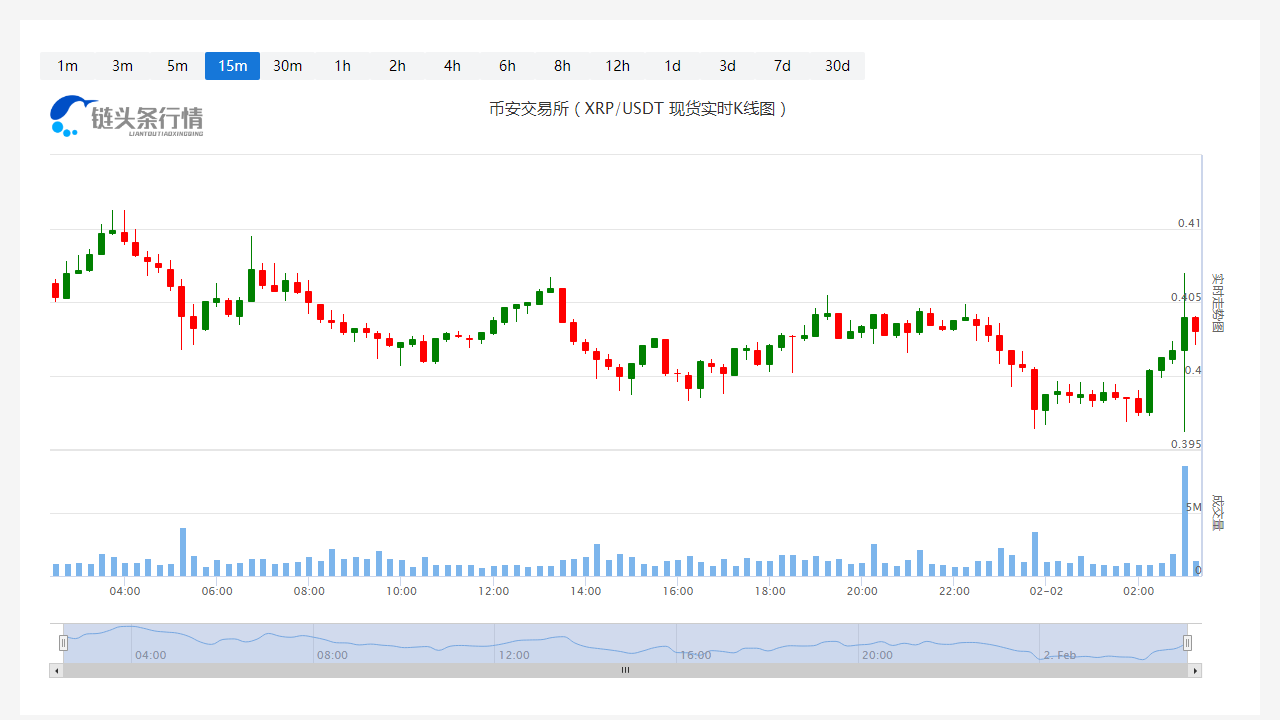Image resolution: width=1280 pixels, height=720 pixels.
Task: Click the scrollbar left arrow
Action: (x=55, y=670)
